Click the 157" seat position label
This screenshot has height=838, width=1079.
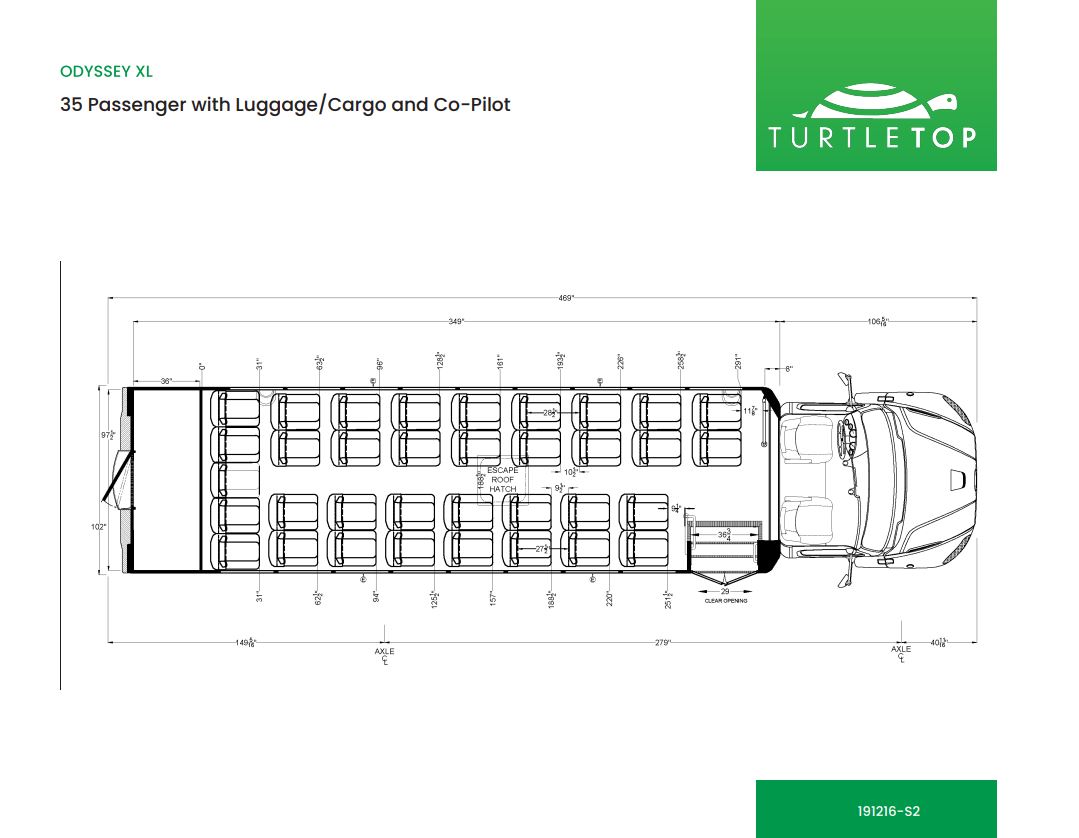[x=493, y=597]
